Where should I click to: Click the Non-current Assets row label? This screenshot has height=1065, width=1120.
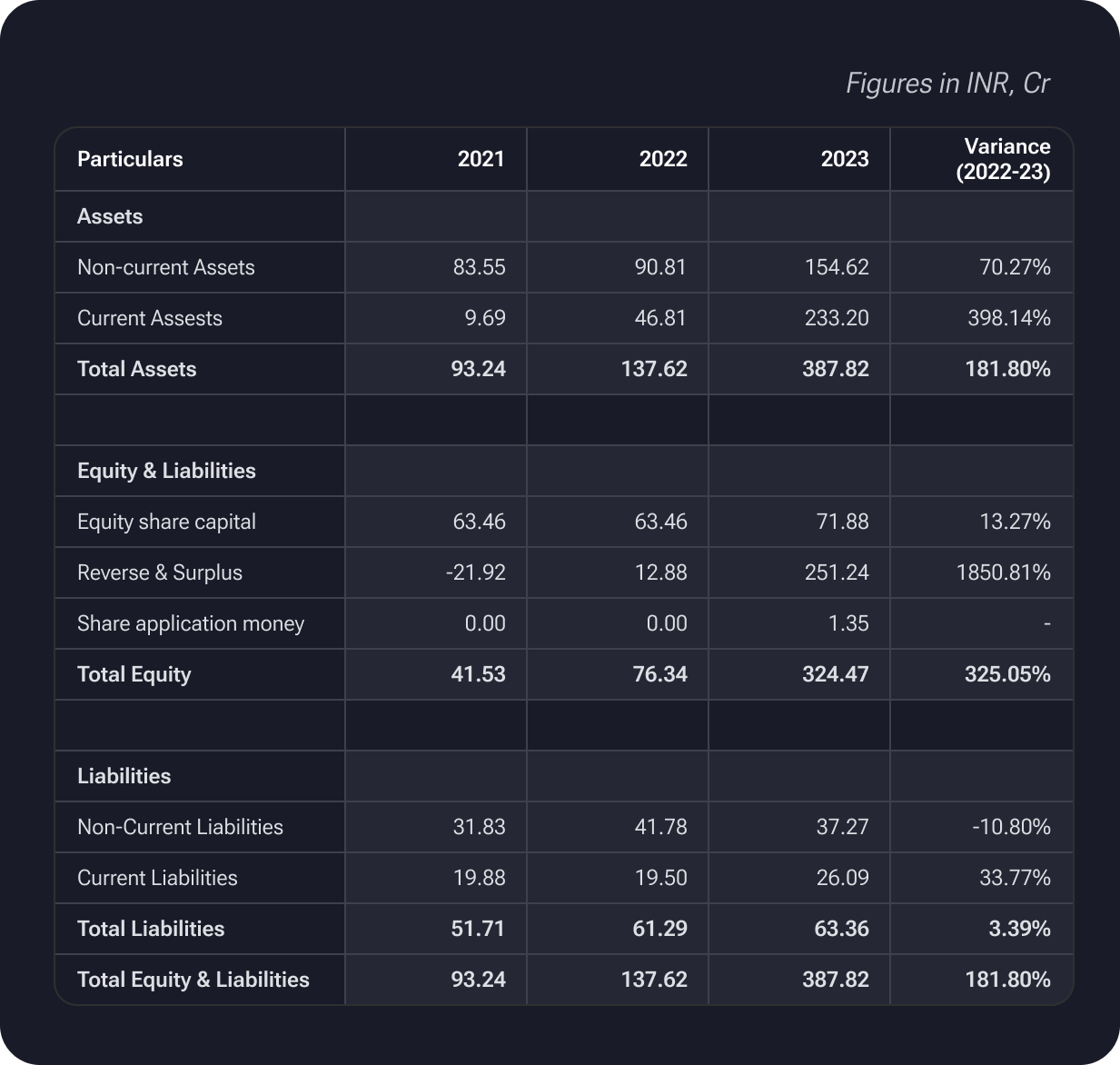pos(165,267)
